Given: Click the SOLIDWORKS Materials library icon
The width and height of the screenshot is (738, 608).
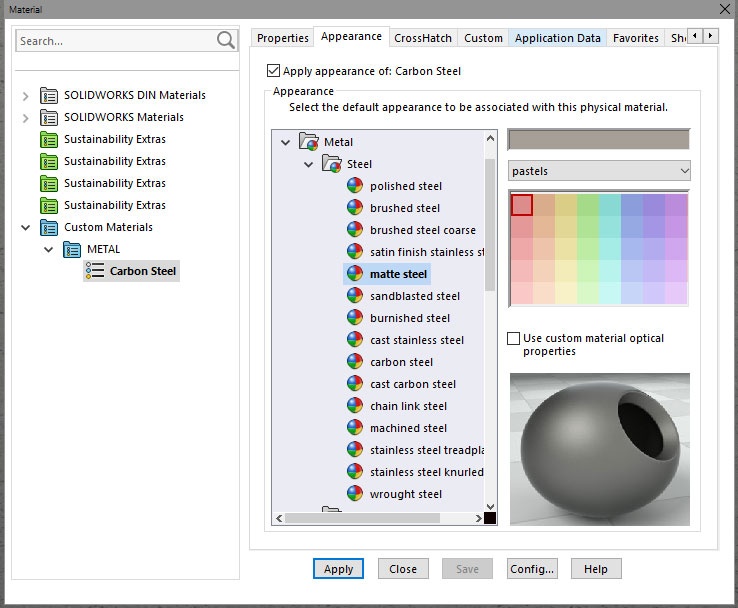Looking at the screenshot, I should click(49, 118).
